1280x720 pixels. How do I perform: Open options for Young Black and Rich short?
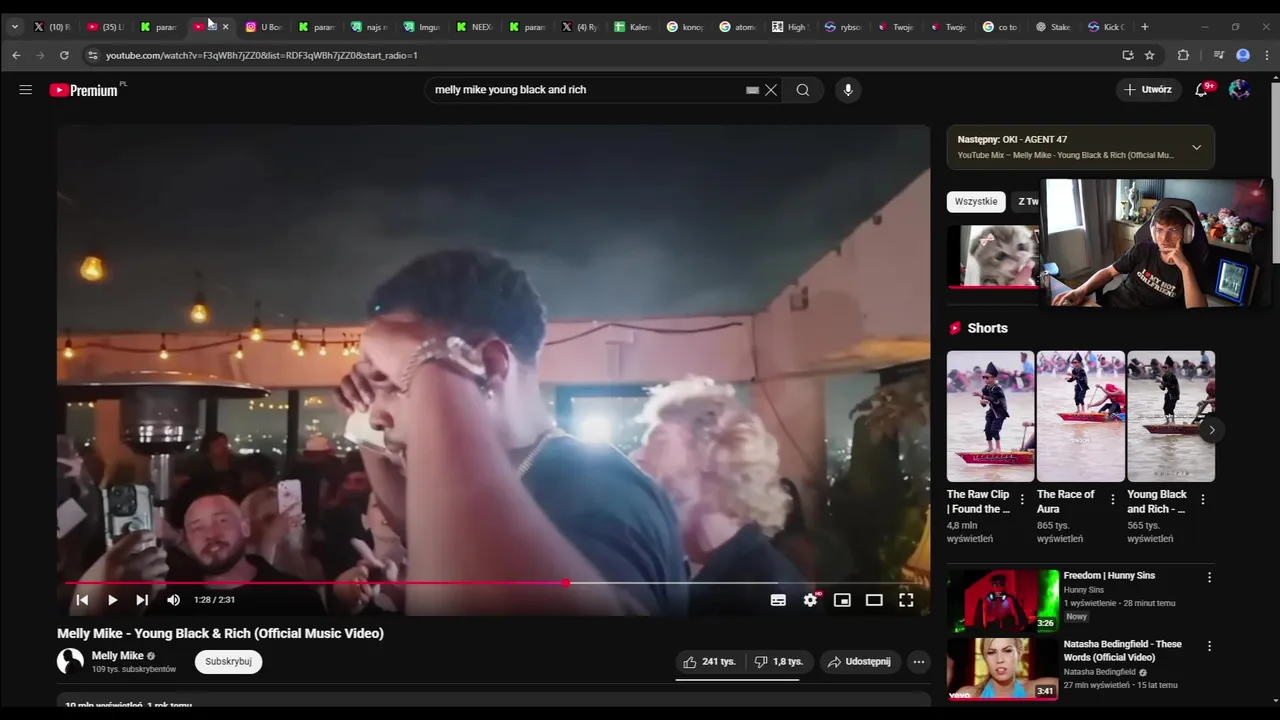1202,500
